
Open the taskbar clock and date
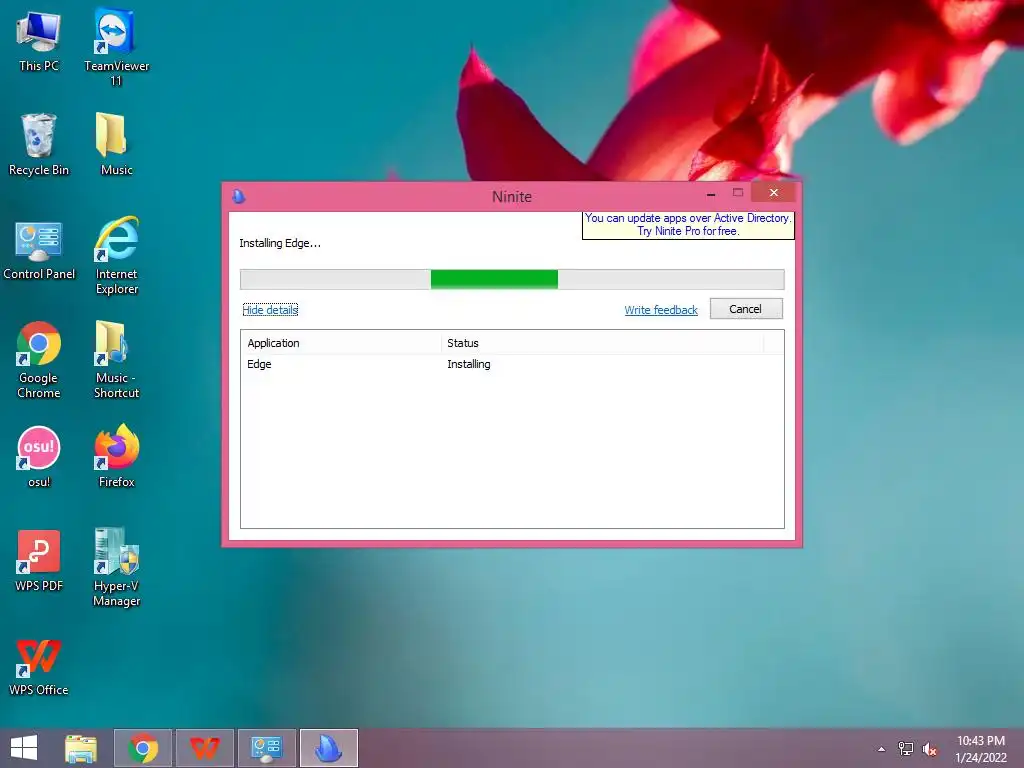tap(981, 749)
